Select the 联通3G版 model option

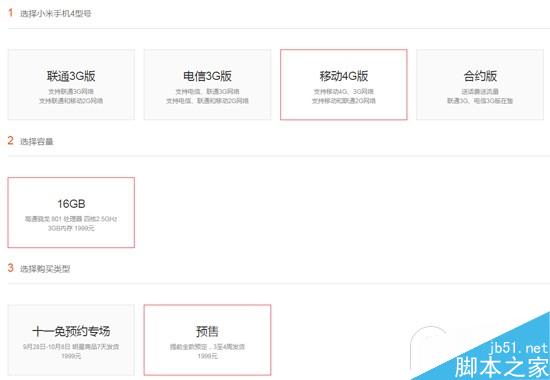pyautogui.click(x=71, y=85)
